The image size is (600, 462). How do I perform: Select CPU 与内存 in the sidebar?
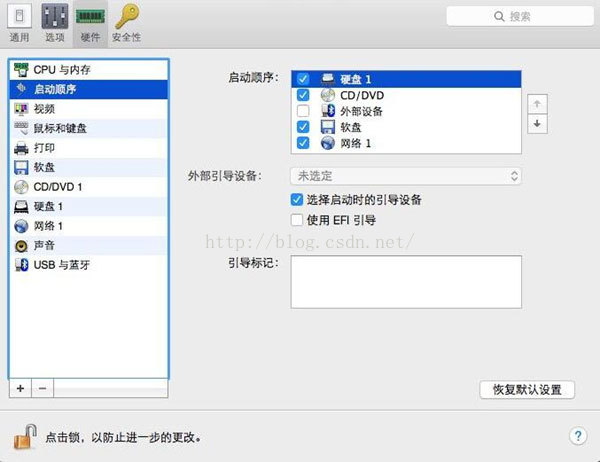(88, 70)
